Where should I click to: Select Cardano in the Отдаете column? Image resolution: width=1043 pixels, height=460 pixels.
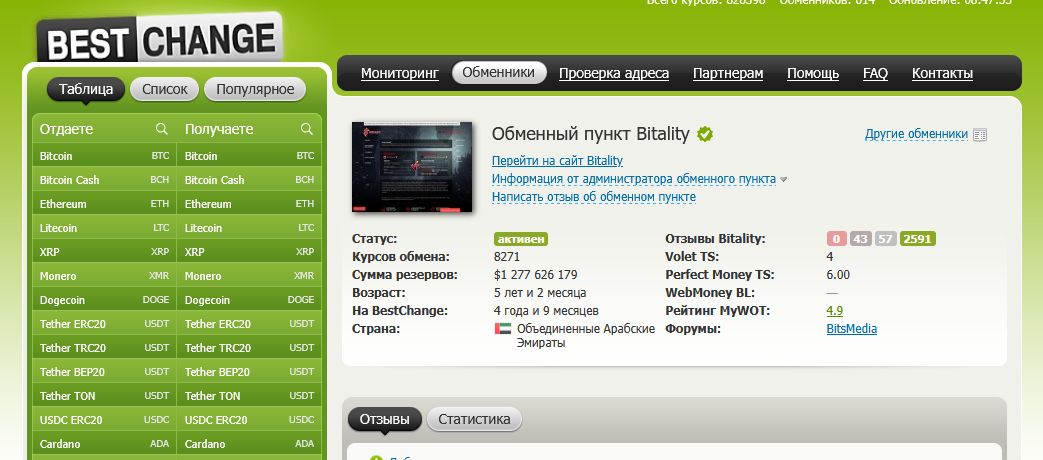[104, 443]
